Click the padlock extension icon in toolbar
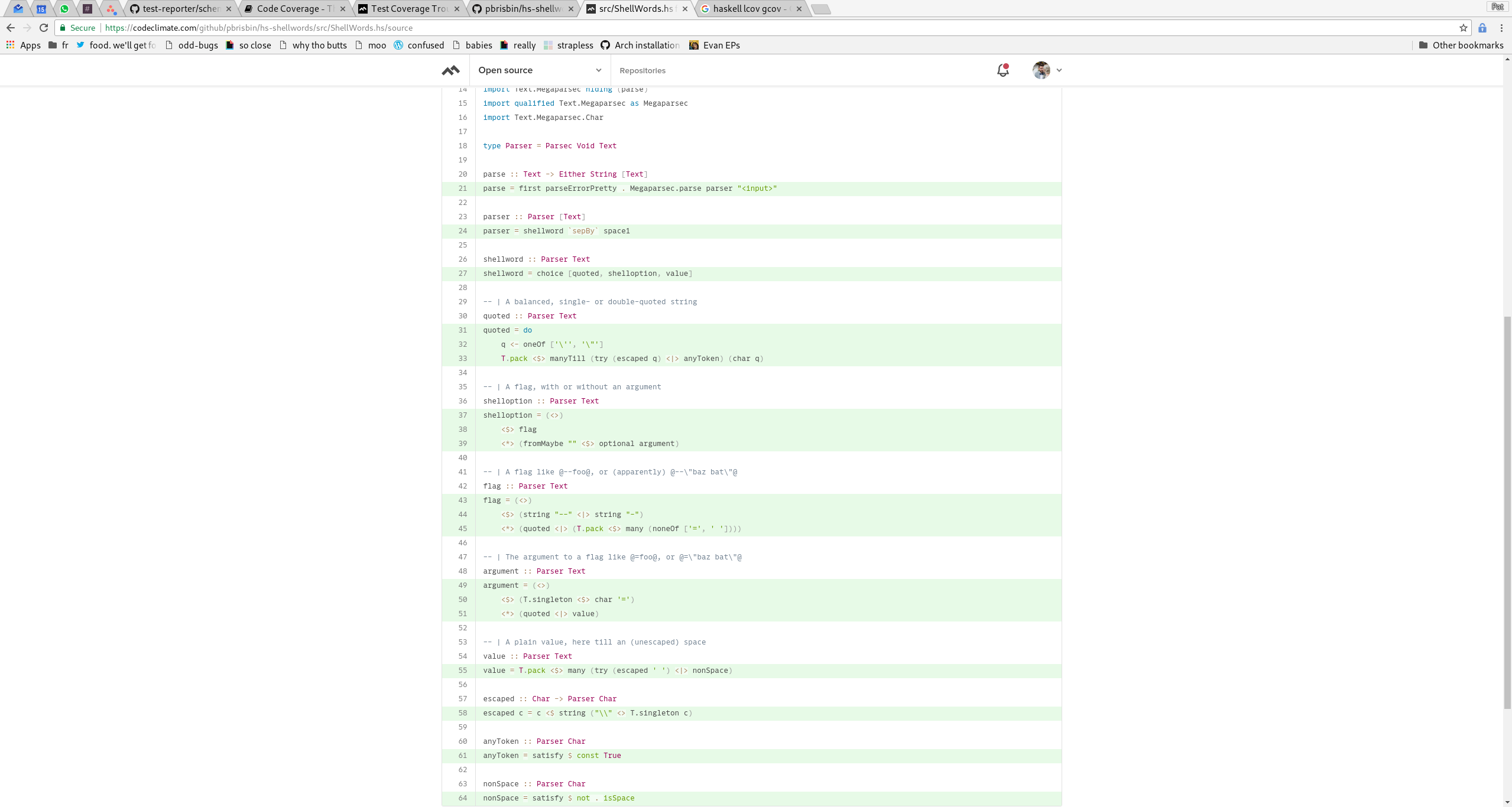This screenshot has width=1512, height=807. (1482, 28)
